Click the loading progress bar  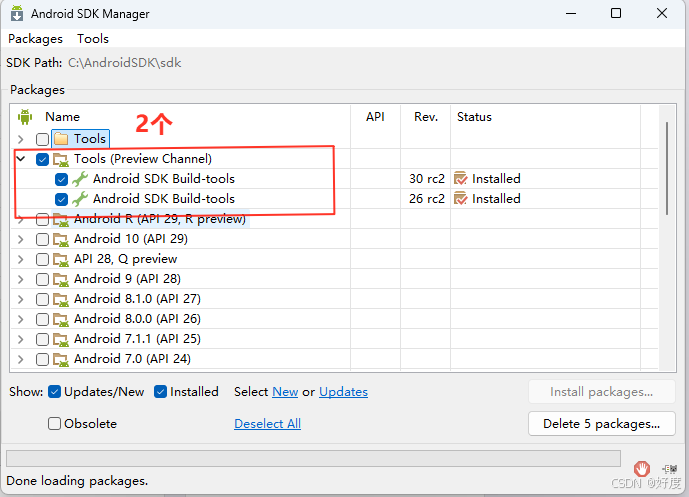pyautogui.click(x=313, y=458)
